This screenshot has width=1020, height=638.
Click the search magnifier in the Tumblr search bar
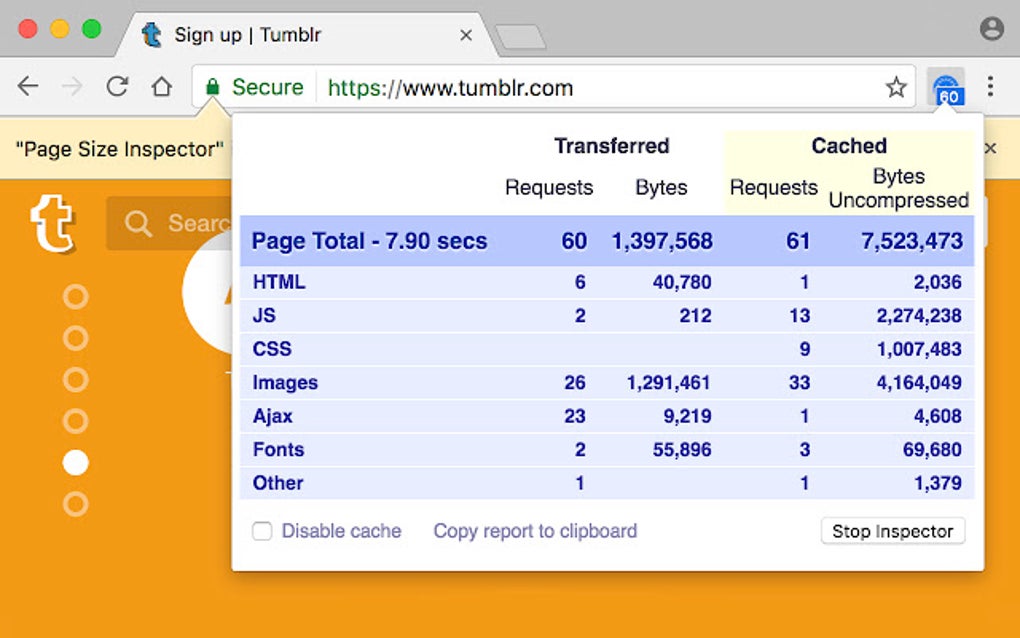click(x=137, y=222)
